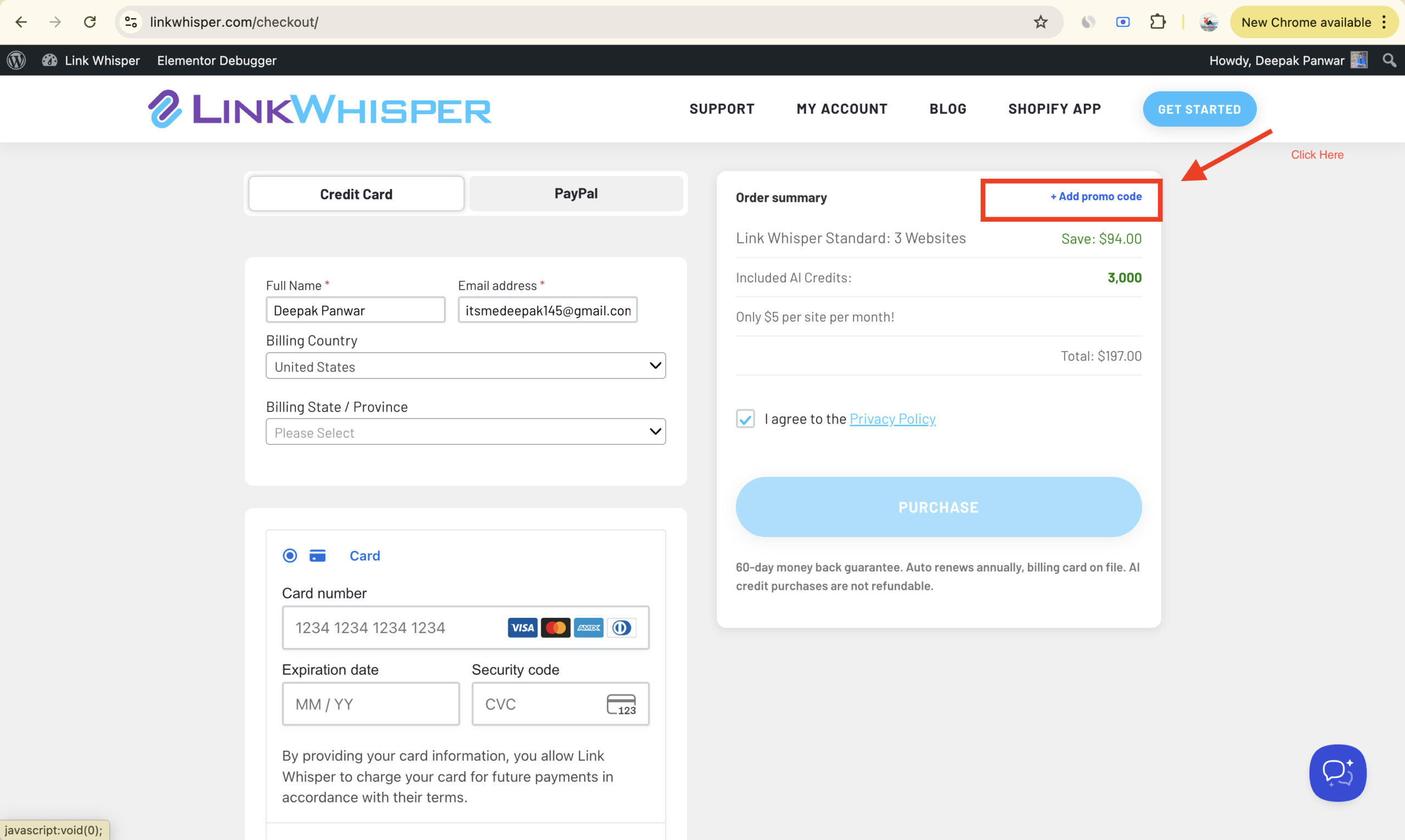
Task: Click the screen capture extension icon
Action: click(1122, 22)
